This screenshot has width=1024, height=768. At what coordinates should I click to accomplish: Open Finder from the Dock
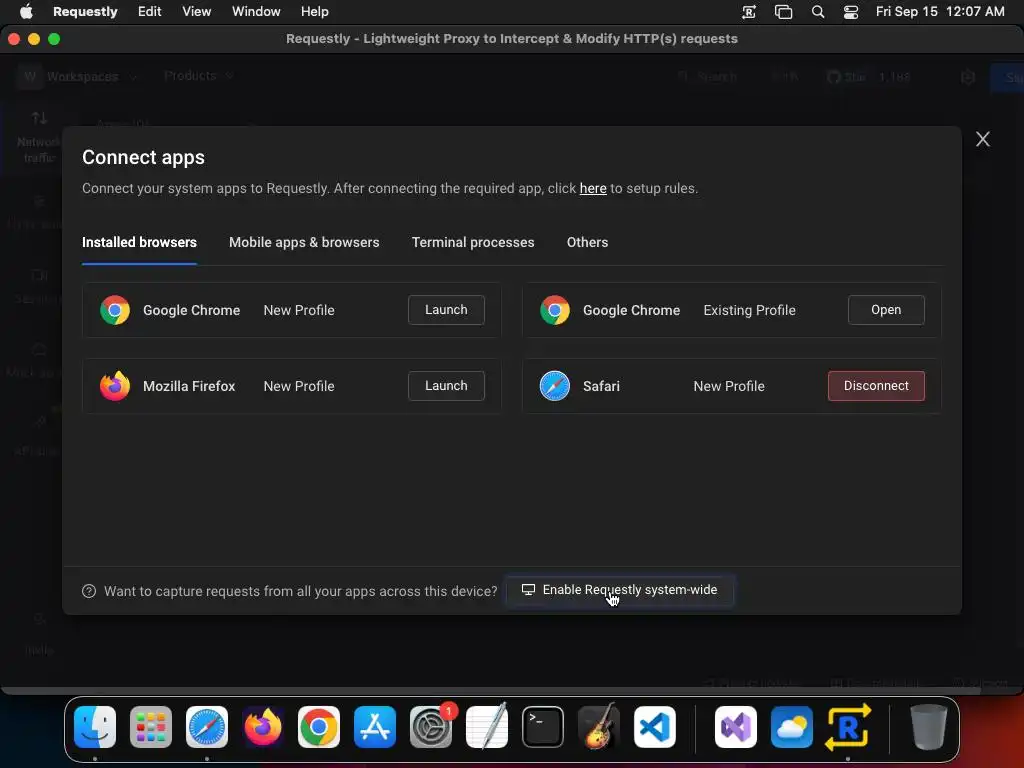95,727
